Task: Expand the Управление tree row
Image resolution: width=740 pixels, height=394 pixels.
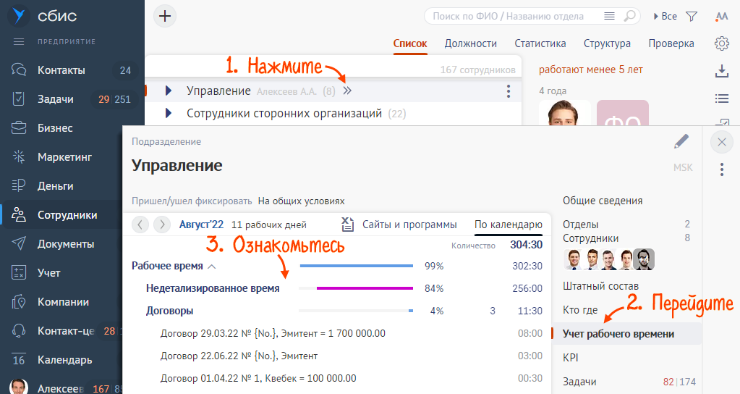Action: coord(168,91)
